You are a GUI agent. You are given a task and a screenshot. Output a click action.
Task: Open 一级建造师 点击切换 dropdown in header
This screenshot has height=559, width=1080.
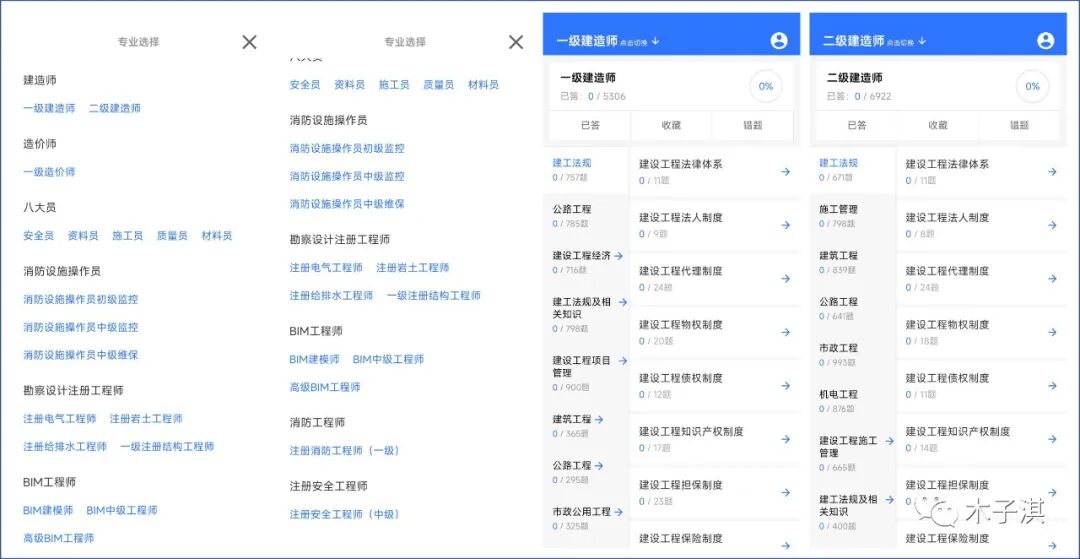(x=608, y=41)
